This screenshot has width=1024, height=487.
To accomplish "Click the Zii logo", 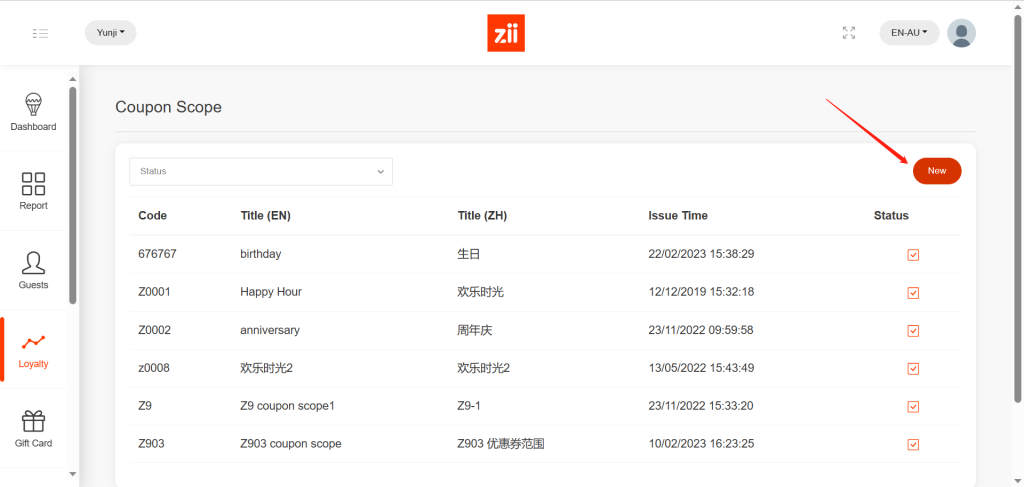I will tap(506, 33).
